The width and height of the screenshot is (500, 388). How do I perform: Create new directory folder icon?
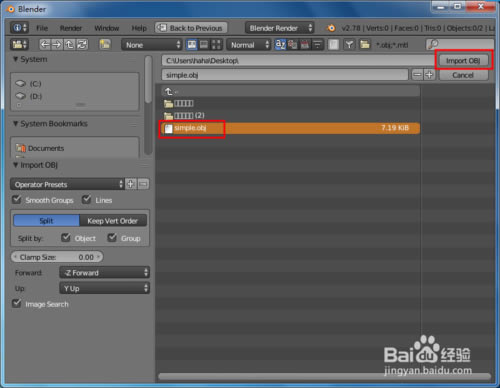[x=105, y=44]
